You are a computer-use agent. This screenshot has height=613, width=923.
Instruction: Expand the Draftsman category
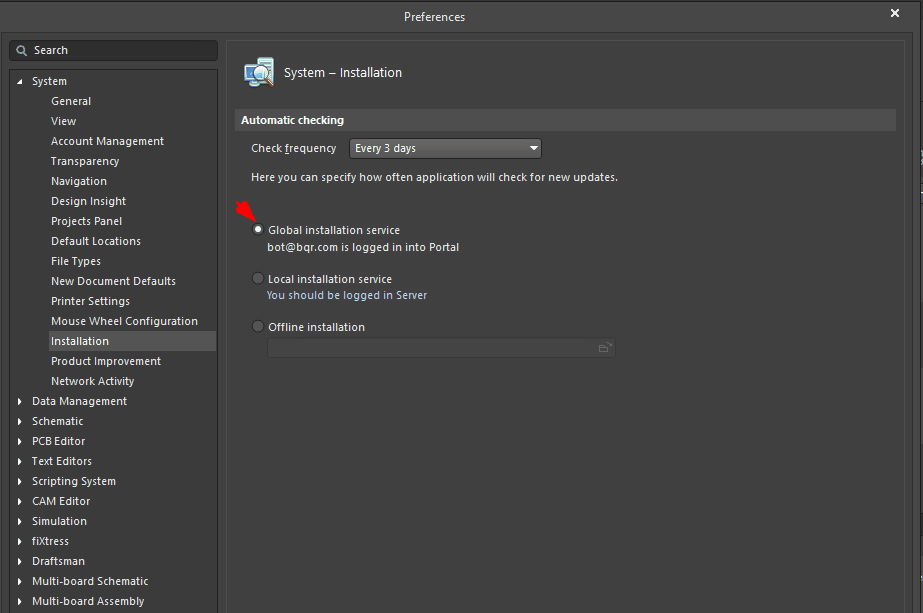pos(19,562)
